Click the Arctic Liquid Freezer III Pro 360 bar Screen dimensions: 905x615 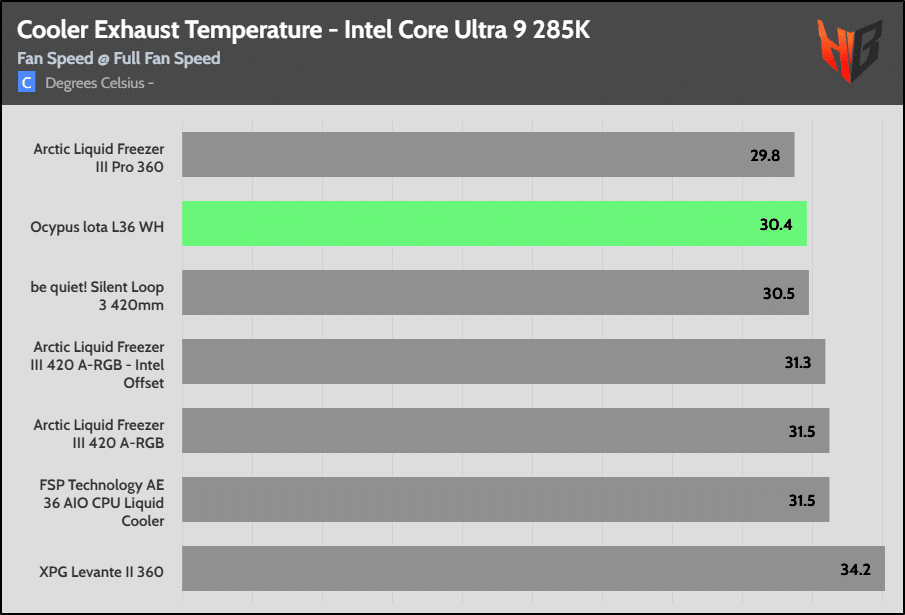point(488,155)
